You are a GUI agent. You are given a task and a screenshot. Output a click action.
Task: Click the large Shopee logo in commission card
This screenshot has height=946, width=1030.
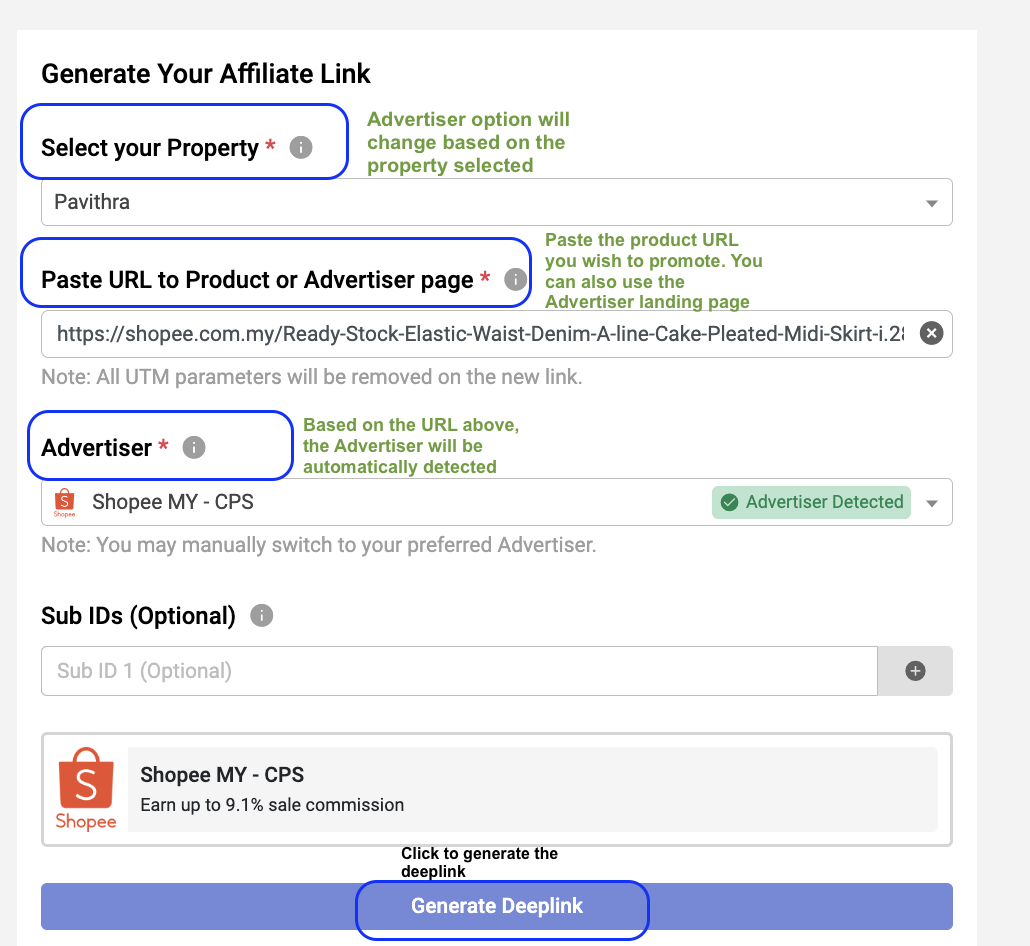pyautogui.click(x=86, y=789)
